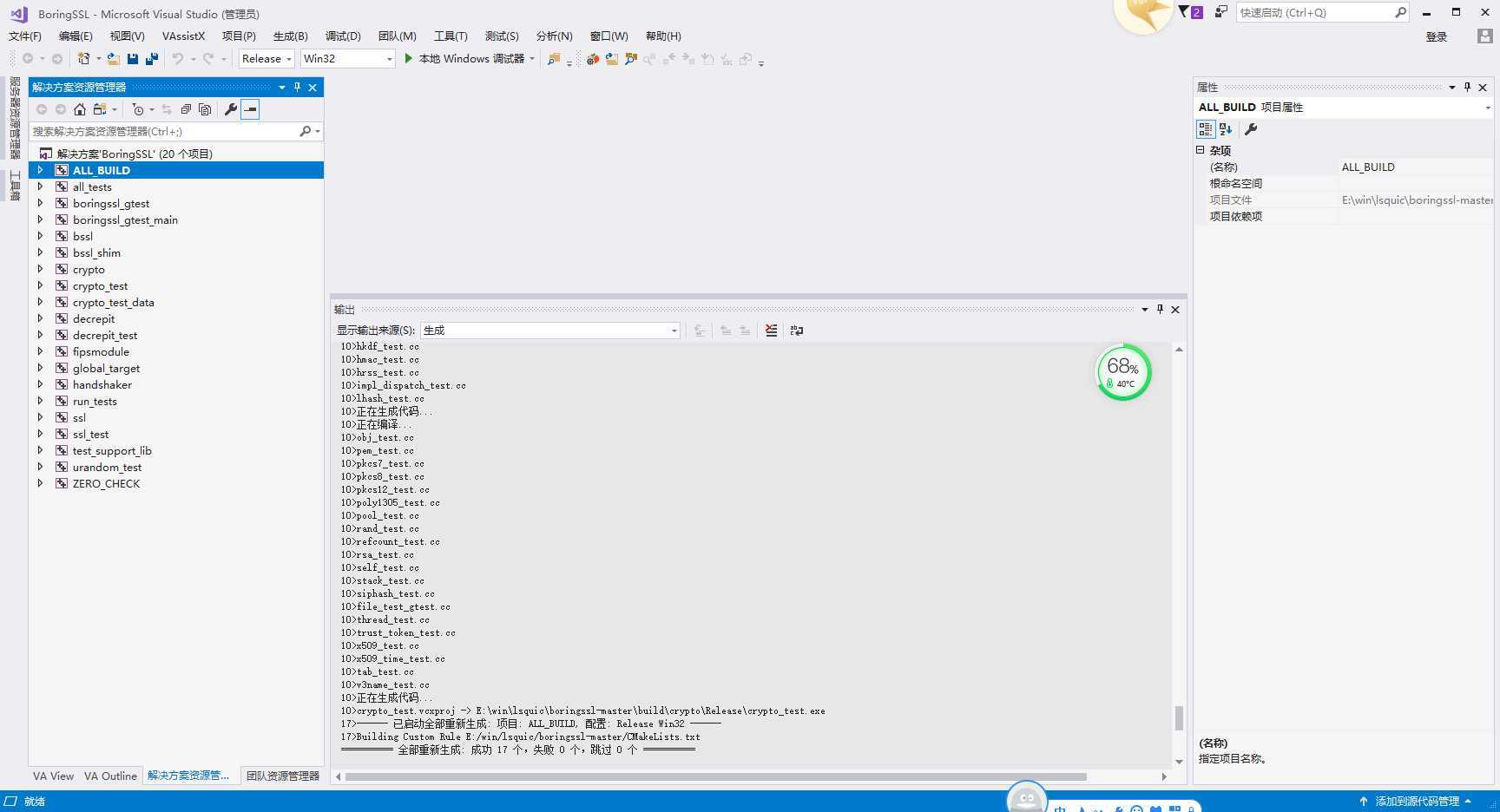The width and height of the screenshot is (1500, 812).
Task: Open notifications flag icon with badge 2
Action: click(x=1190, y=12)
